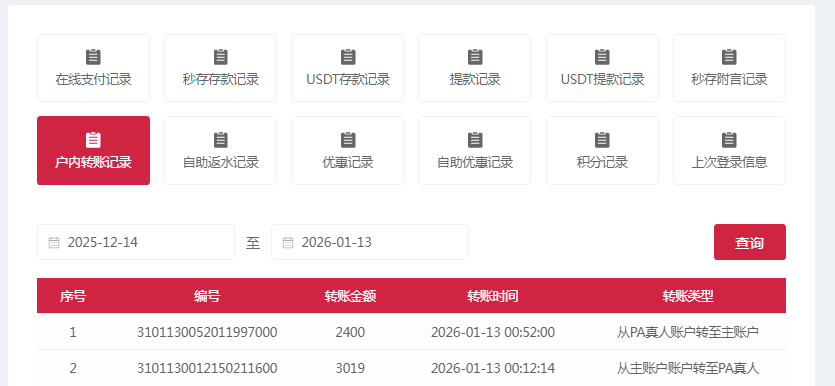View the 上次登录信息 tab
This screenshot has height=386, width=835.
[729, 151]
